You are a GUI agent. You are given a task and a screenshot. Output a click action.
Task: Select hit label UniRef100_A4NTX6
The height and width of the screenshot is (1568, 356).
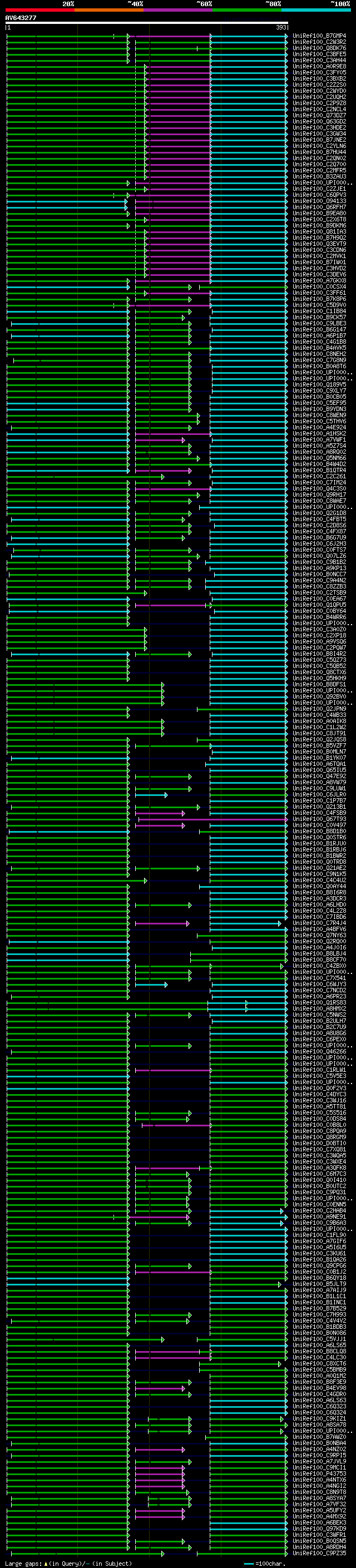tap(319, 1480)
